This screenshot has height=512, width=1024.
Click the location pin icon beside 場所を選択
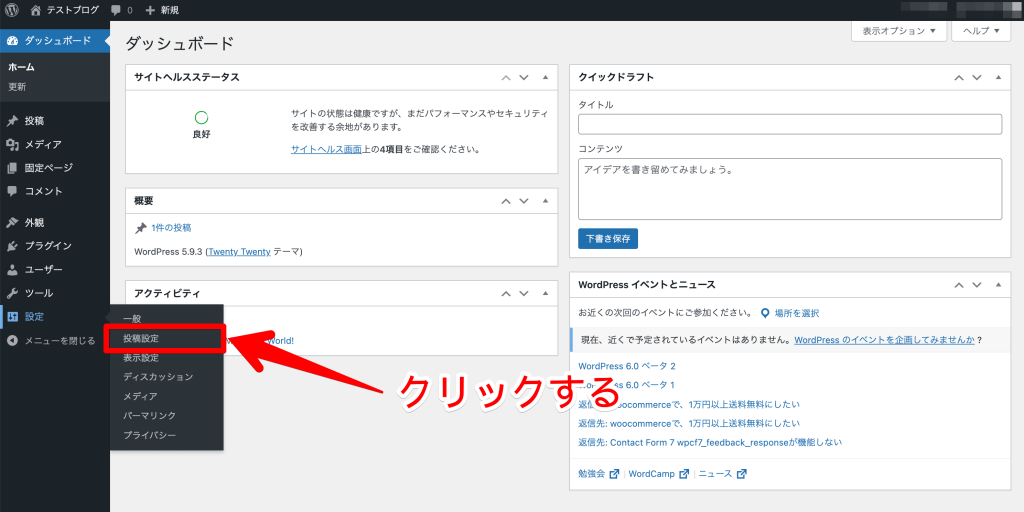pos(765,313)
